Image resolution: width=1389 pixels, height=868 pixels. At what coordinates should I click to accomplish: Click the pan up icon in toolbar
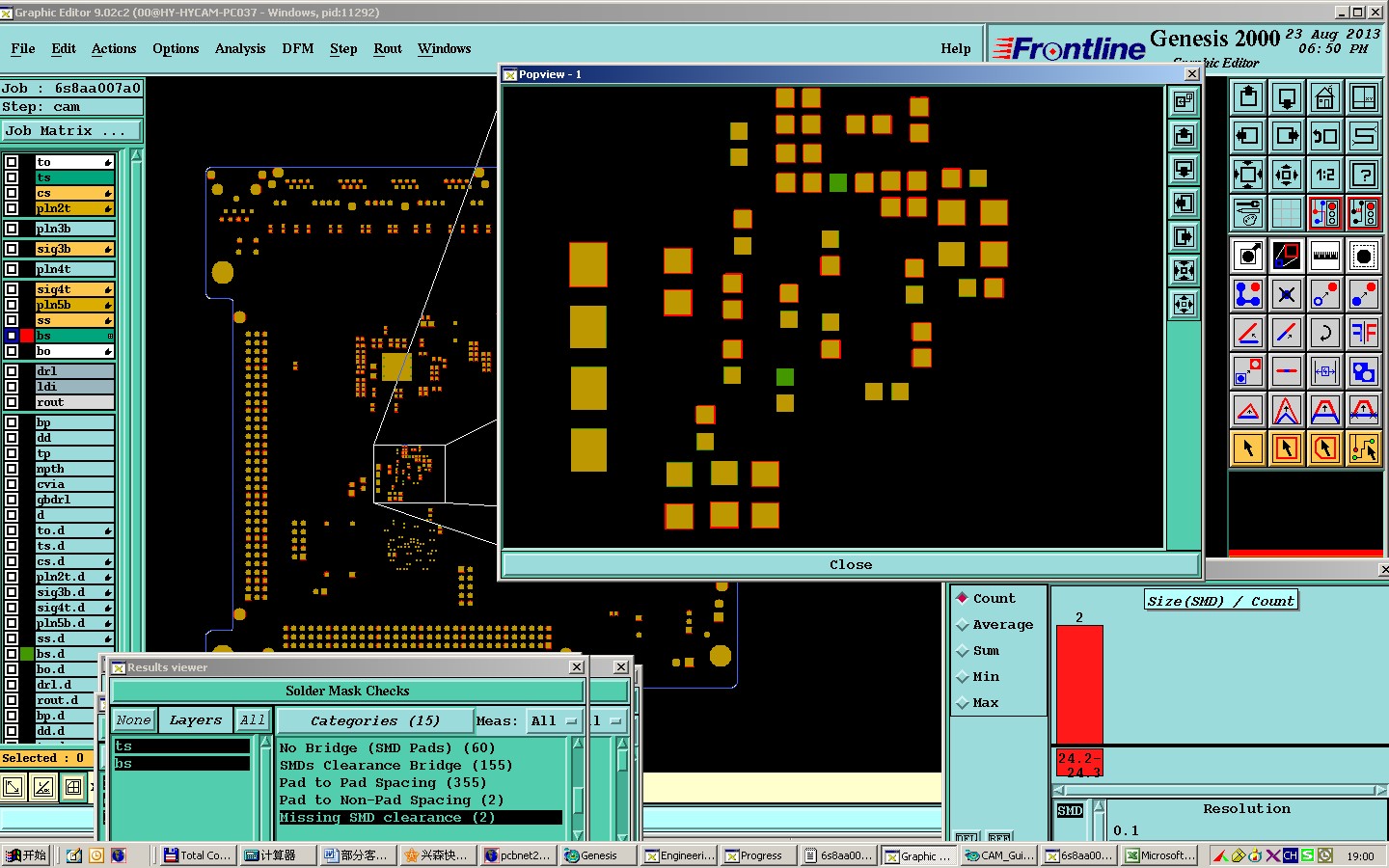[x=1248, y=97]
